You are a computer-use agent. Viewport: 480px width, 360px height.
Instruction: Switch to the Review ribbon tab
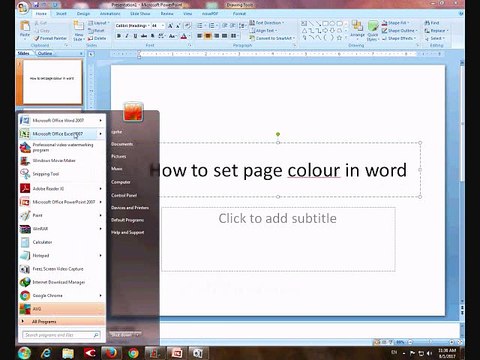click(x=167, y=14)
